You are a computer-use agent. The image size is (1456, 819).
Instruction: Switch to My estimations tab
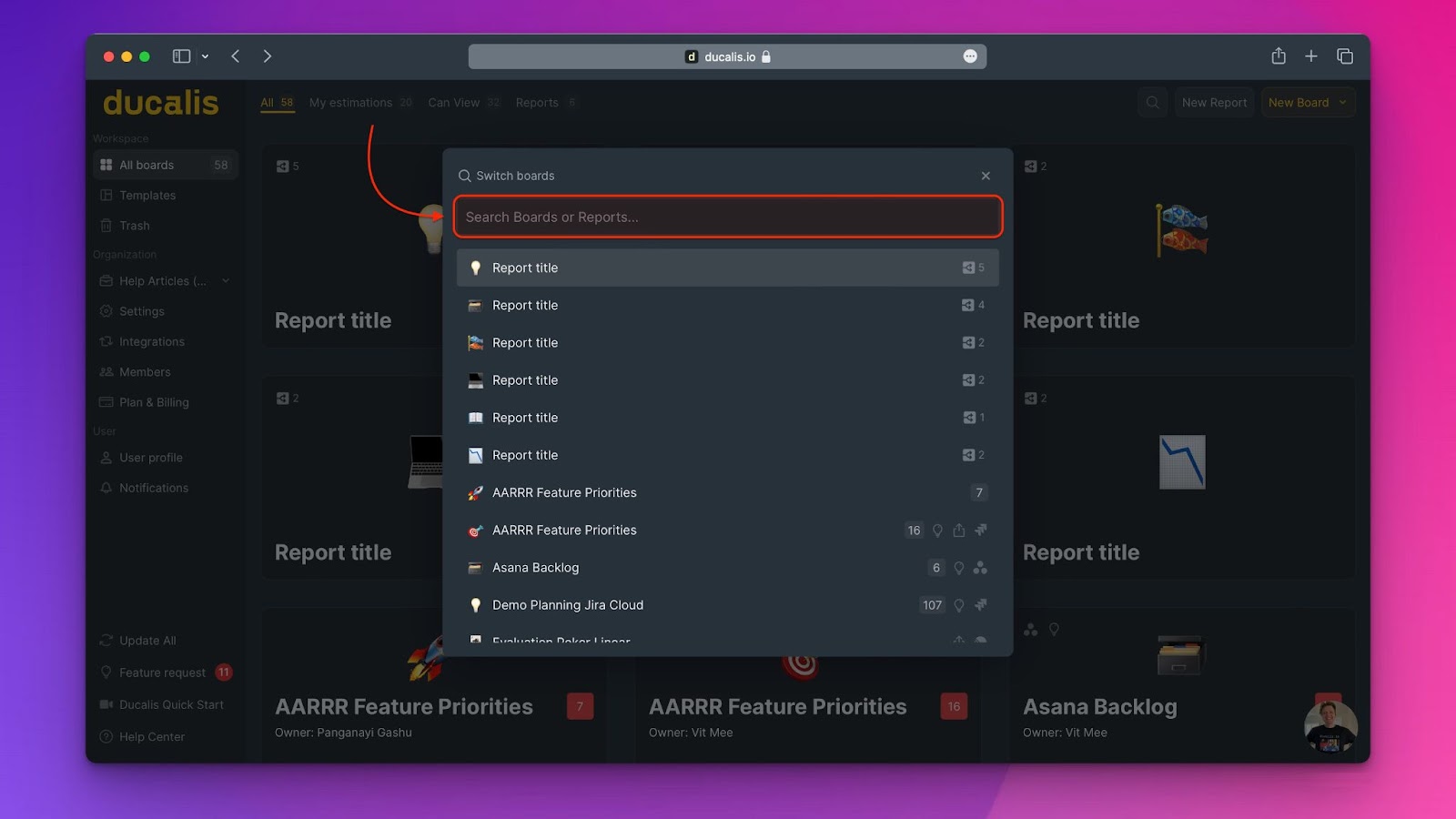(350, 103)
